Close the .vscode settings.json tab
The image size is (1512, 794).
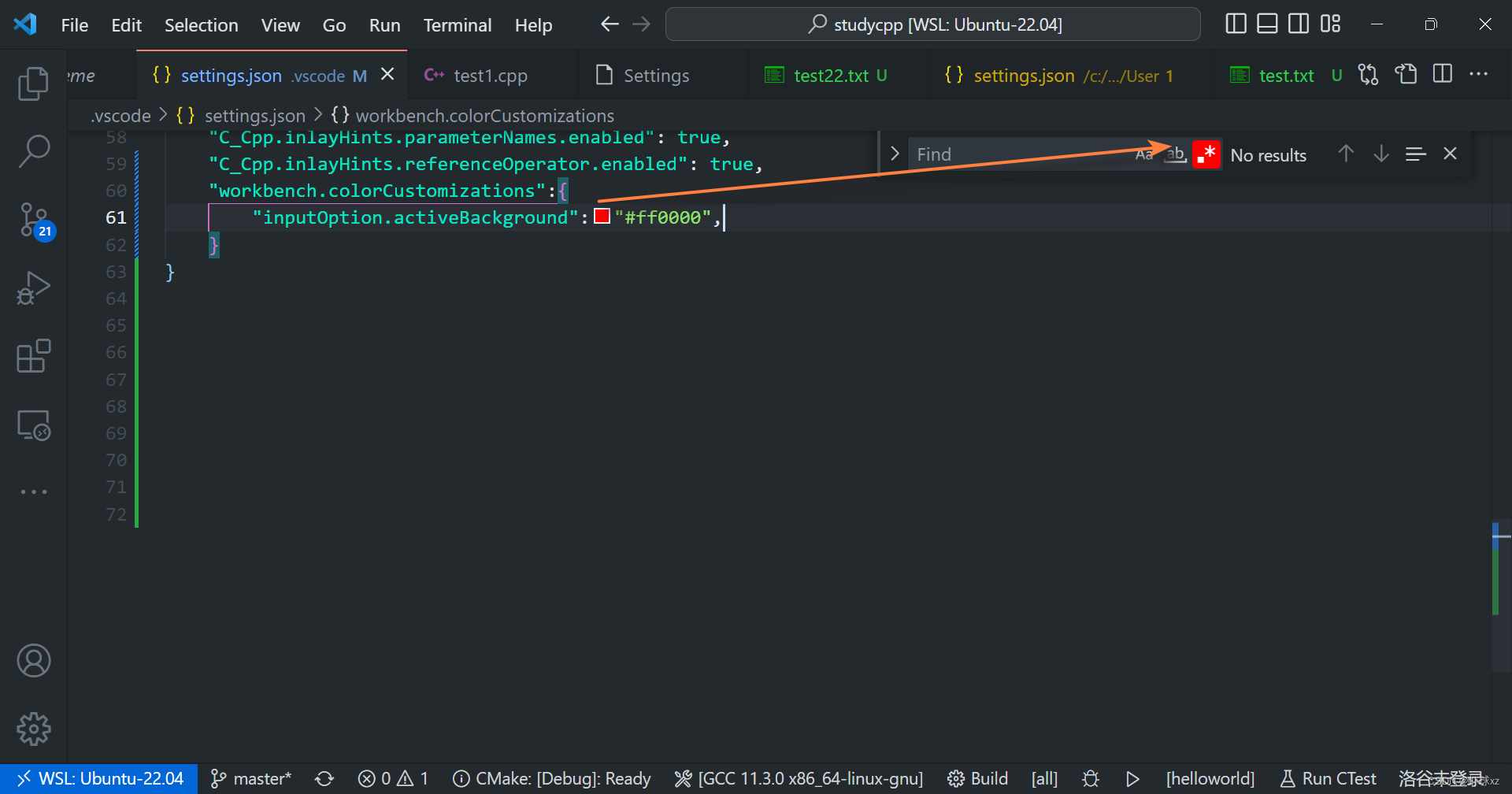pyautogui.click(x=387, y=74)
